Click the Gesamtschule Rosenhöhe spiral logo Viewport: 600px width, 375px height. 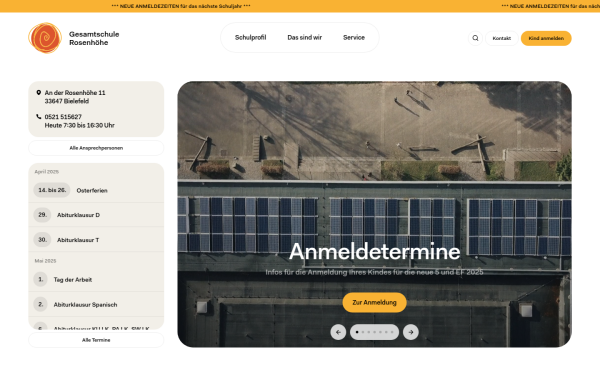click(45, 38)
